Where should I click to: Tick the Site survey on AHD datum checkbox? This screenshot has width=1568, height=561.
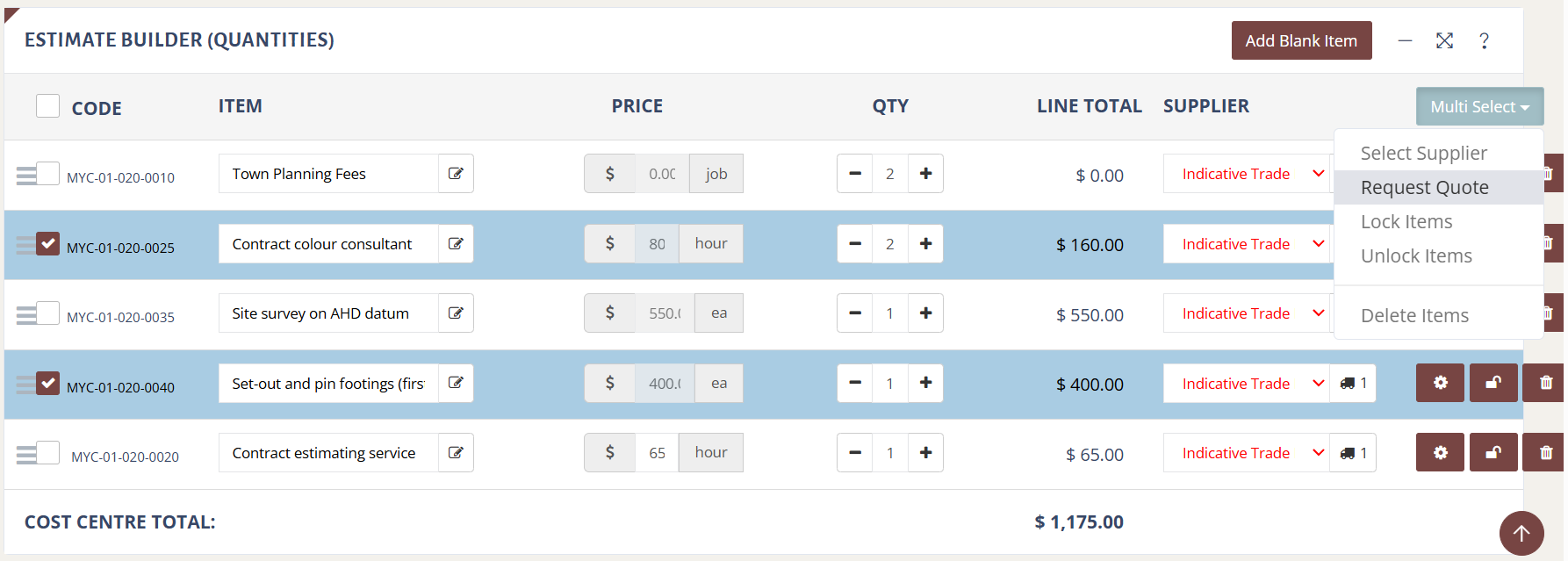pyautogui.click(x=48, y=313)
